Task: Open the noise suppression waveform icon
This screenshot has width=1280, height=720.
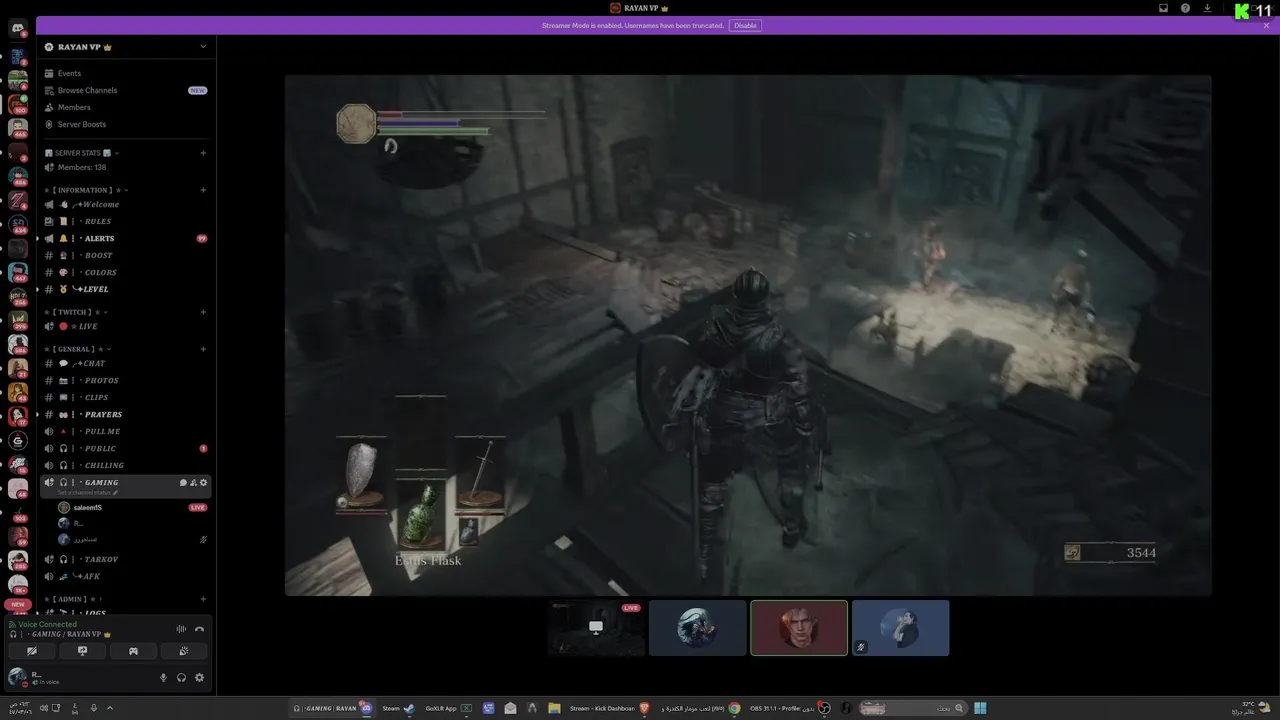Action: [x=181, y=629]
